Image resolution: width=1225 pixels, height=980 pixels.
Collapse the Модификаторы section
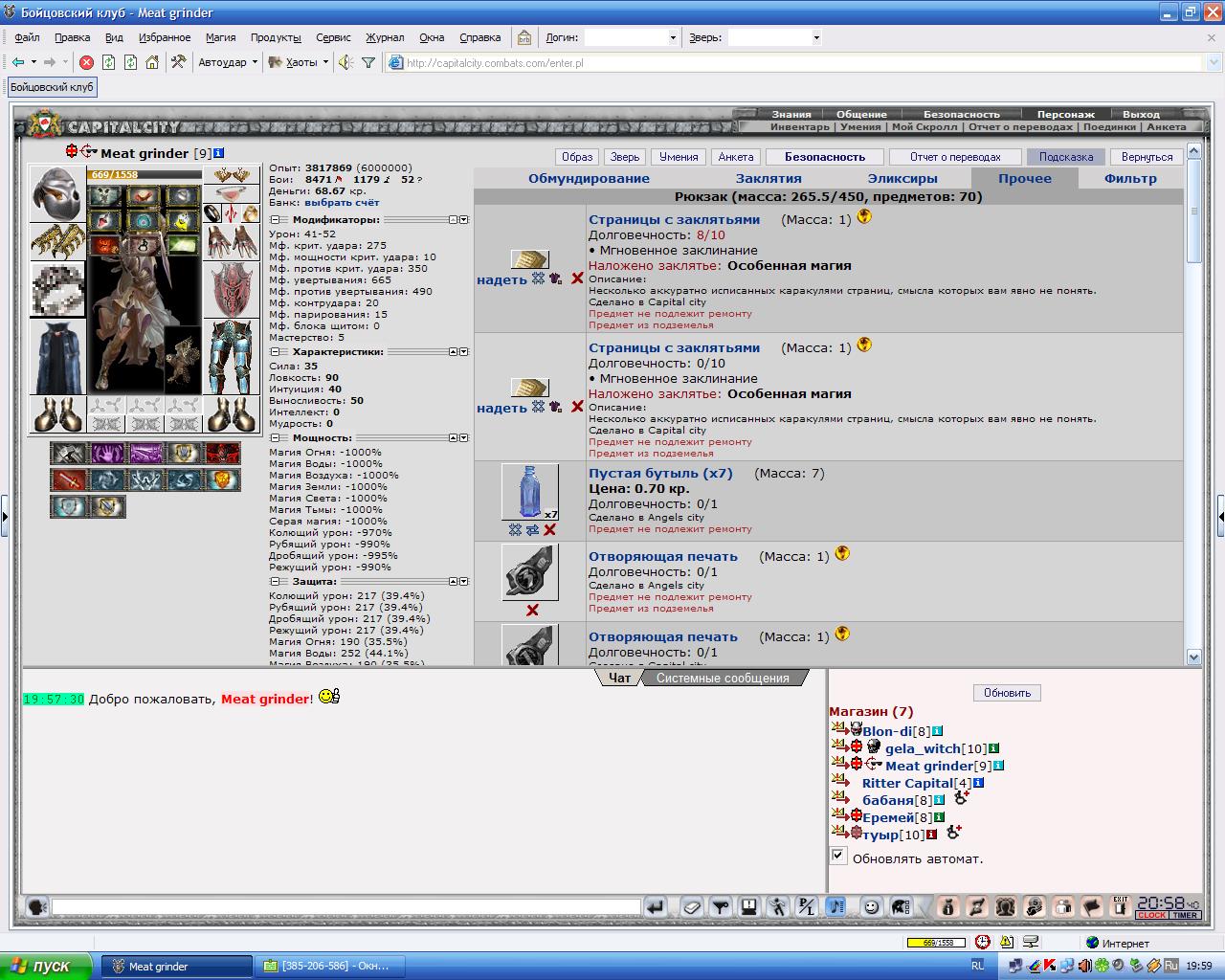[x=275, y=219]
